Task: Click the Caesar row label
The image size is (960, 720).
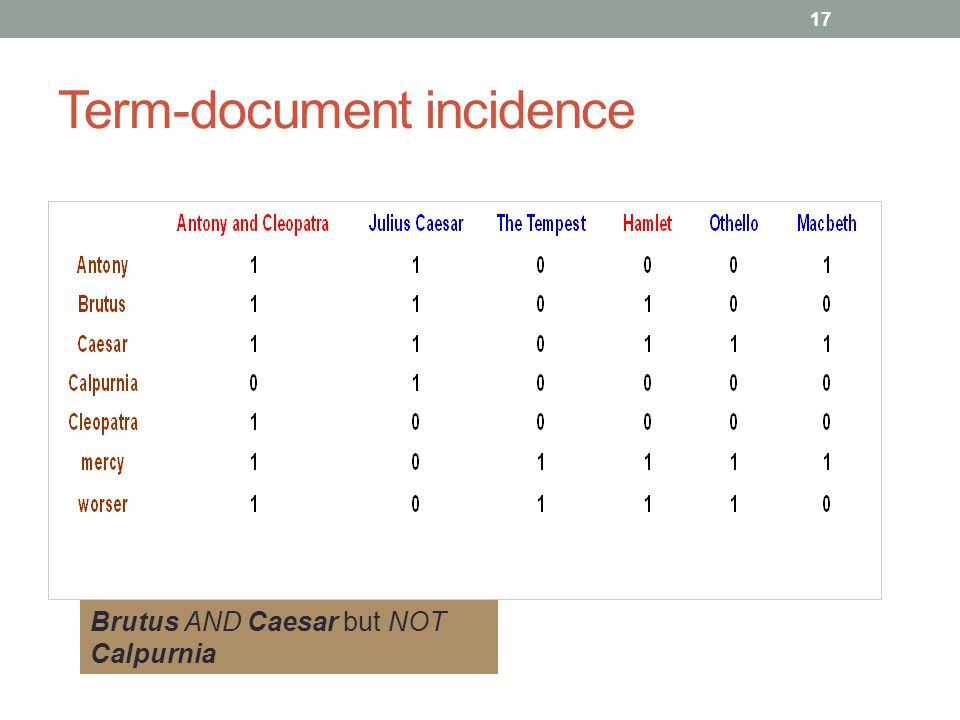Action: tap(102, 344)
